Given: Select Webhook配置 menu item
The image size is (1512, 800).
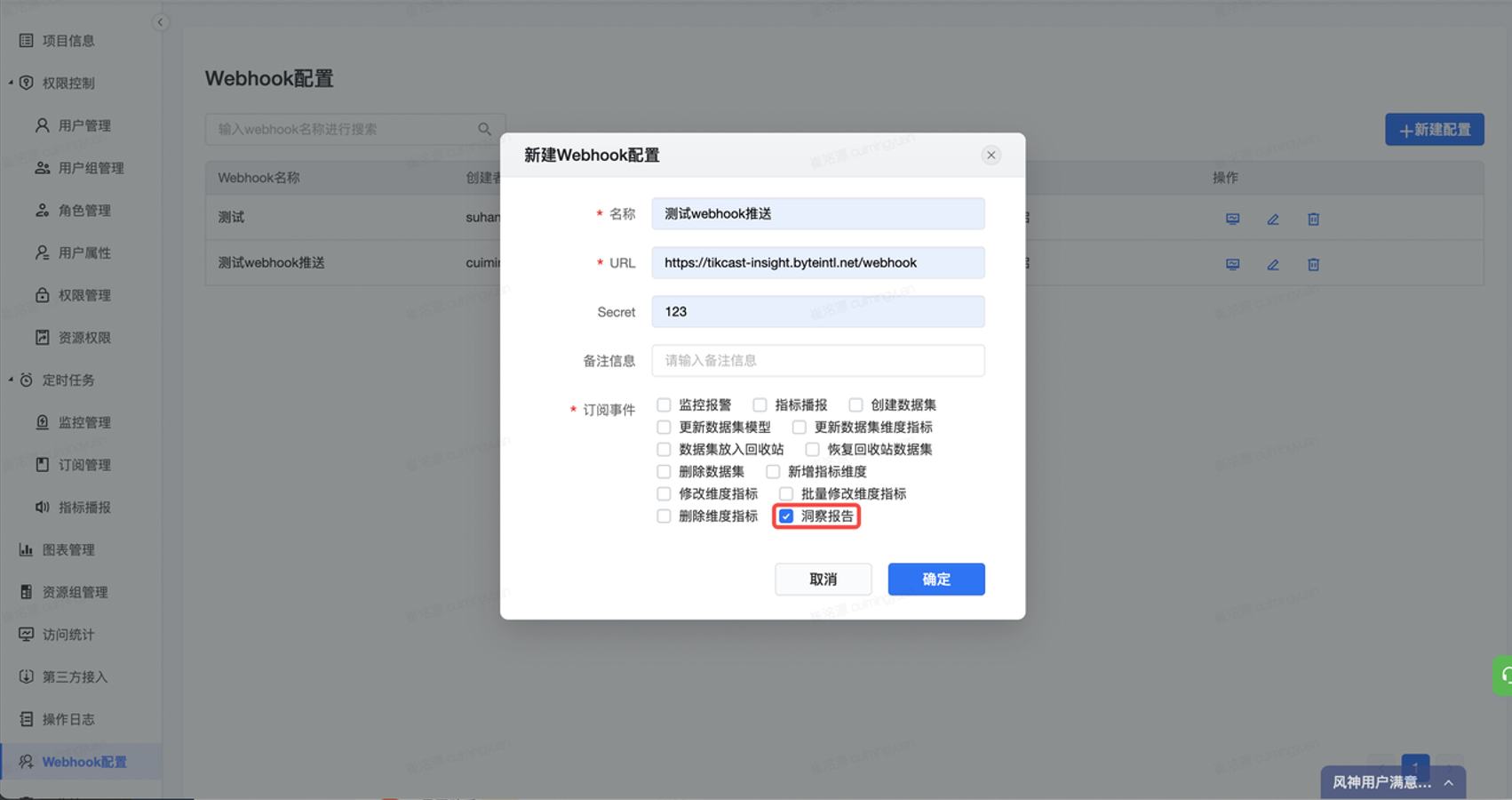Looking at the screenshot, I should point(81,762).
